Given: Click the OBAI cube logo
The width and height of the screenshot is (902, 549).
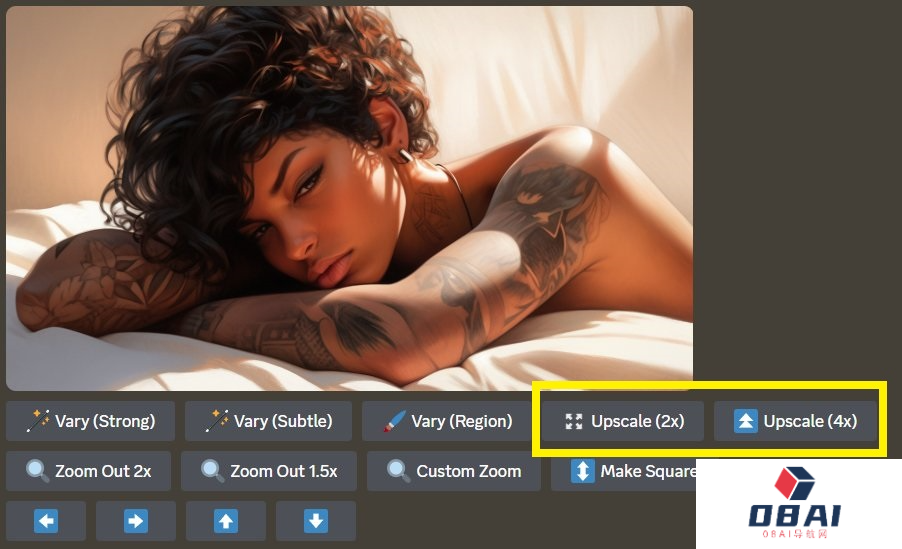Looking at the screenshot, I should coord(794,483).
